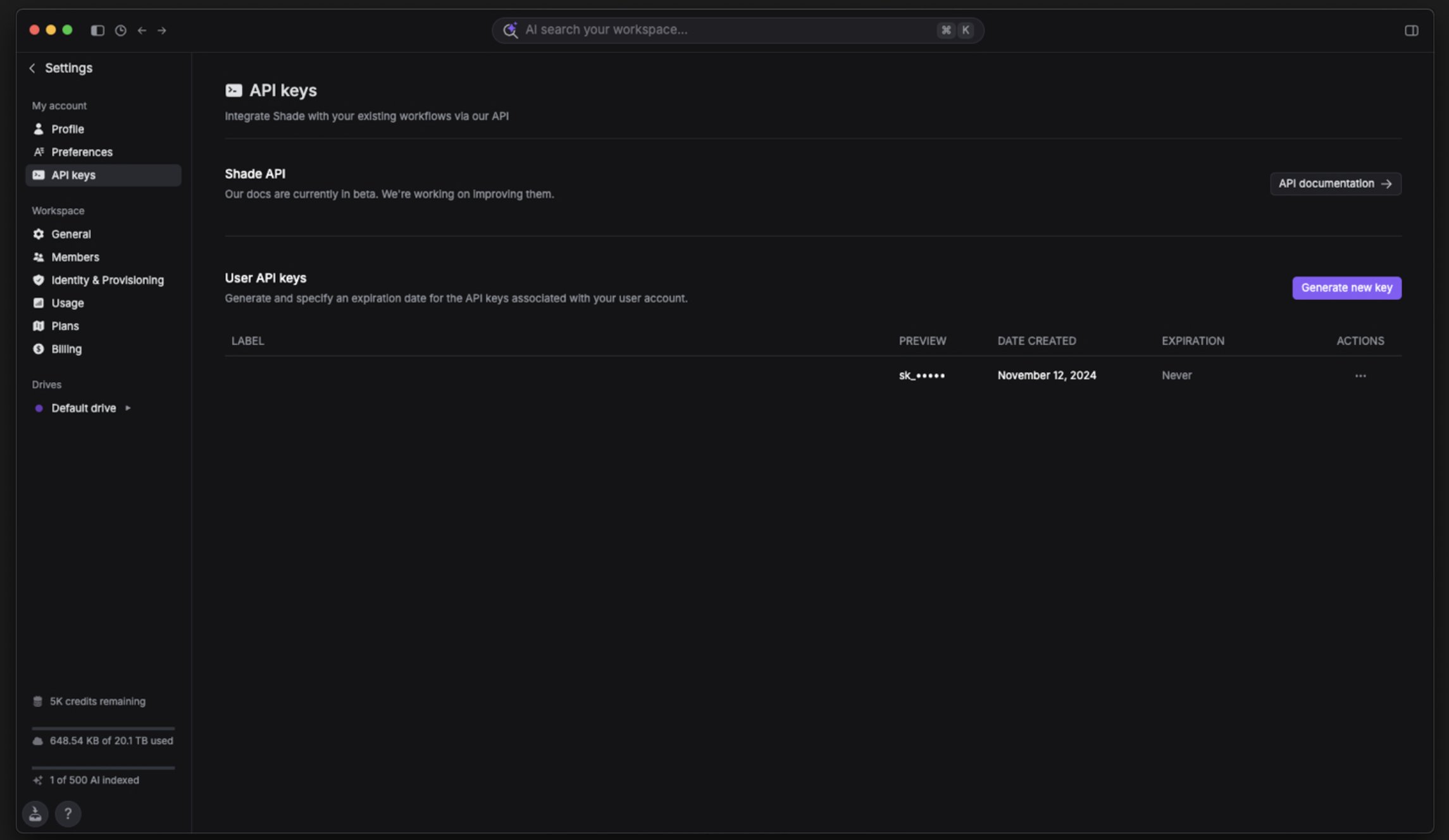Open Usage settings in the sidebar
The height and width of the screenshot is (840, 1449).
point(67,303)
